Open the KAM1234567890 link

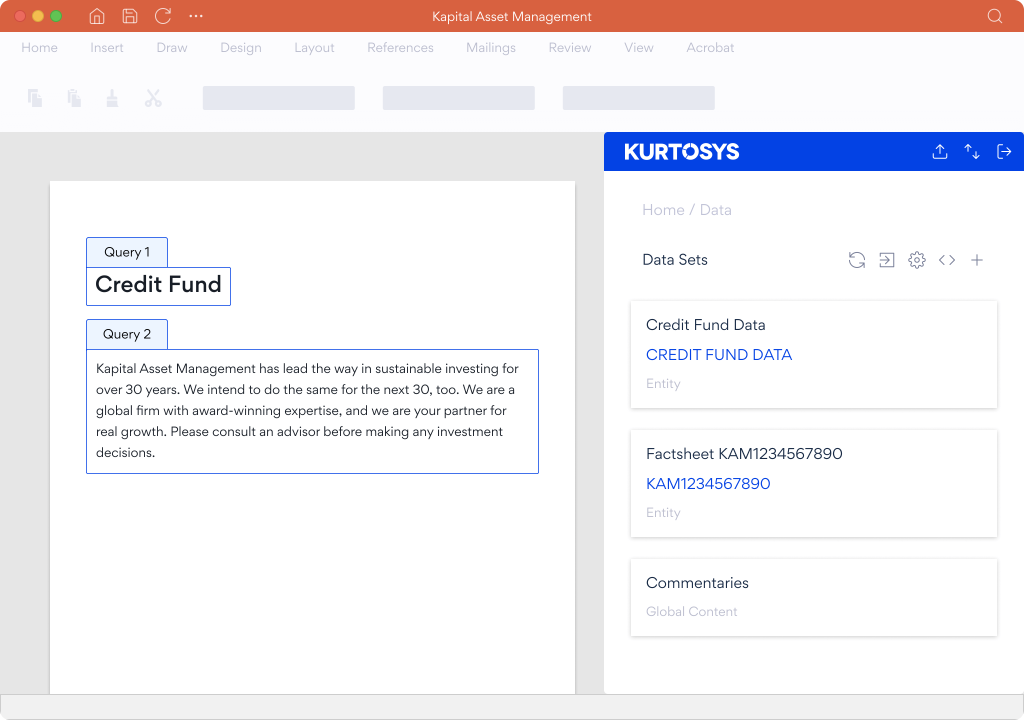pos(708,484)
